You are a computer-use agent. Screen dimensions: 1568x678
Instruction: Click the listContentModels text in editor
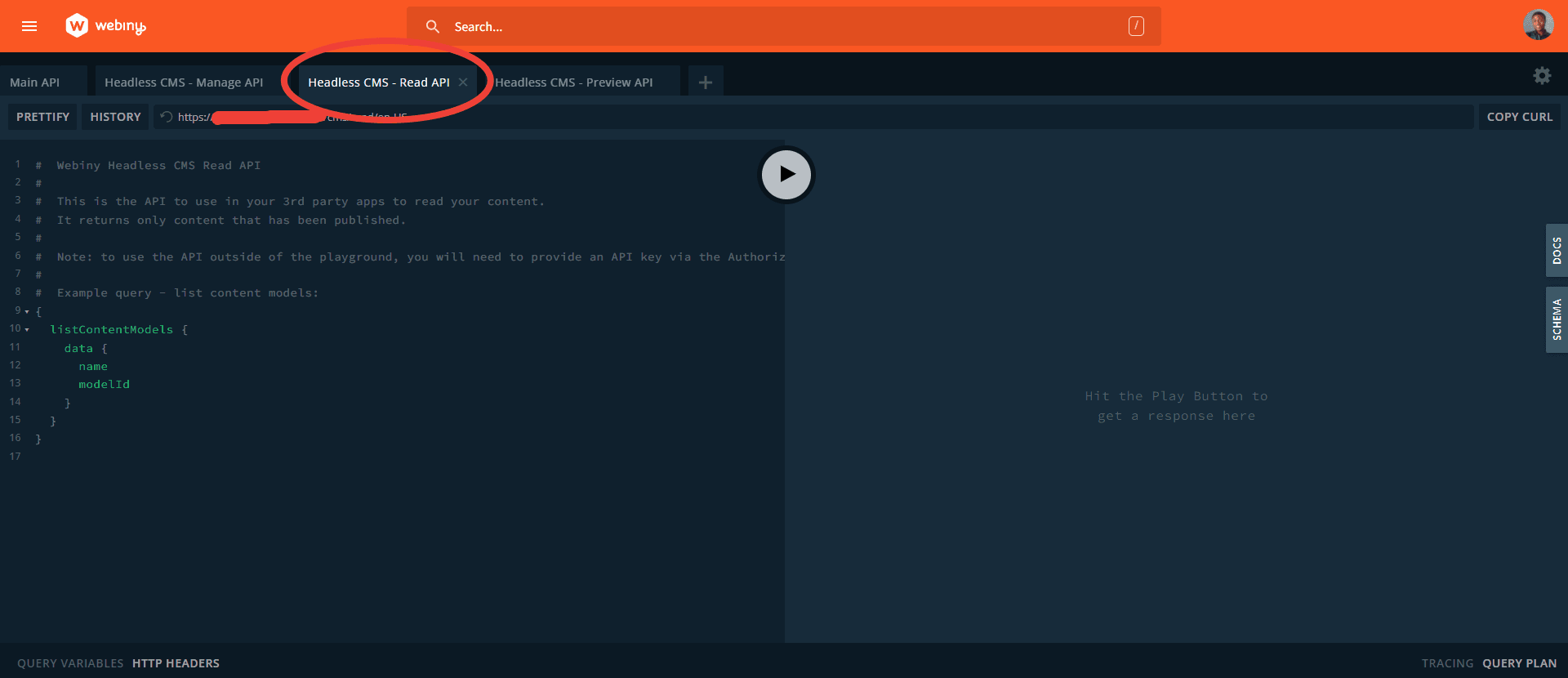(x=112, y=330)
